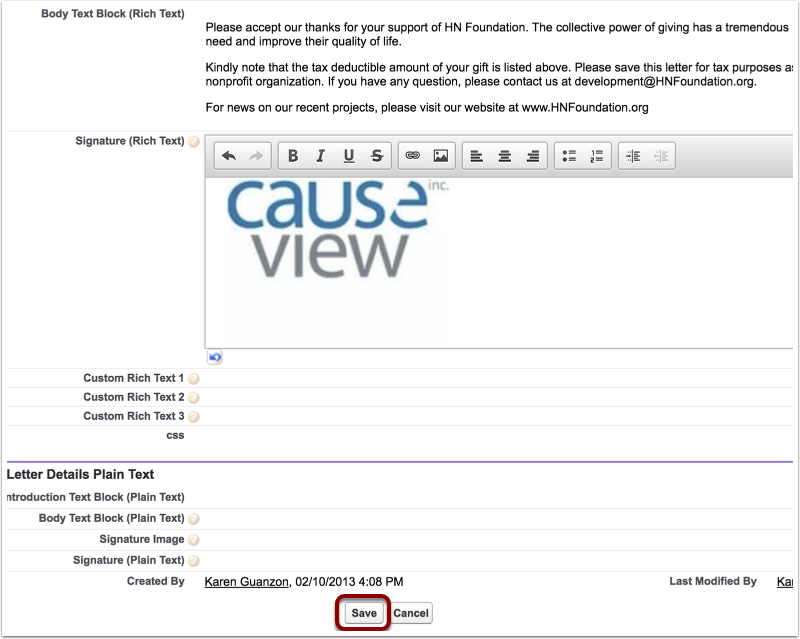Click the Save button
The width and height of the screenshot is (800, 639).
[364, 613]
